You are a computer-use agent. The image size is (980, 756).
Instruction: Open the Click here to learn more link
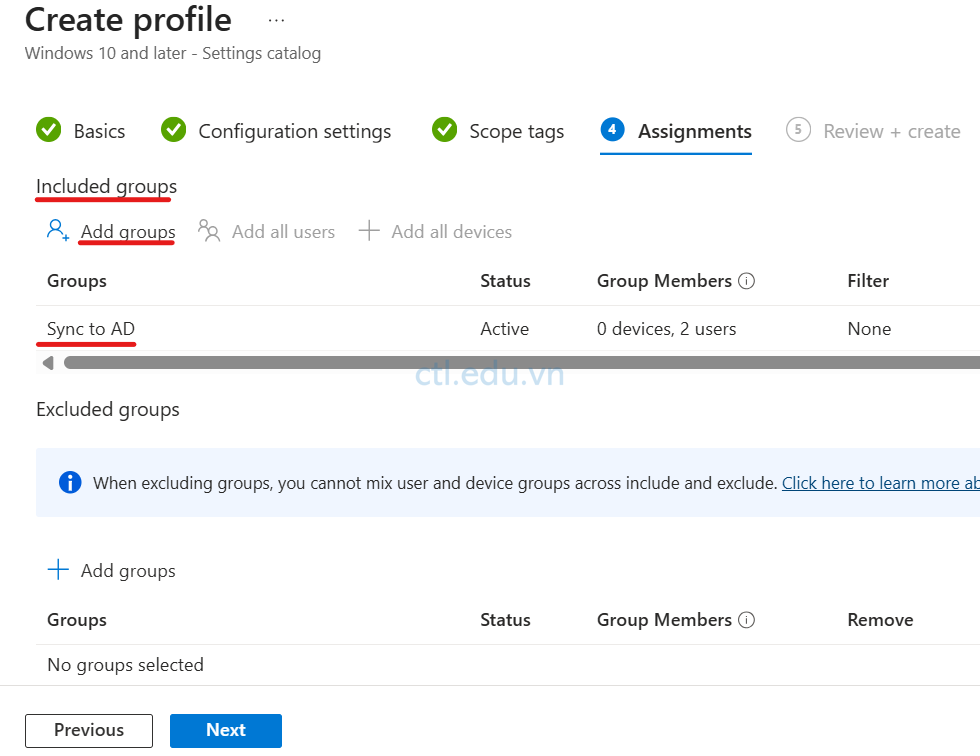pos(881,483)
